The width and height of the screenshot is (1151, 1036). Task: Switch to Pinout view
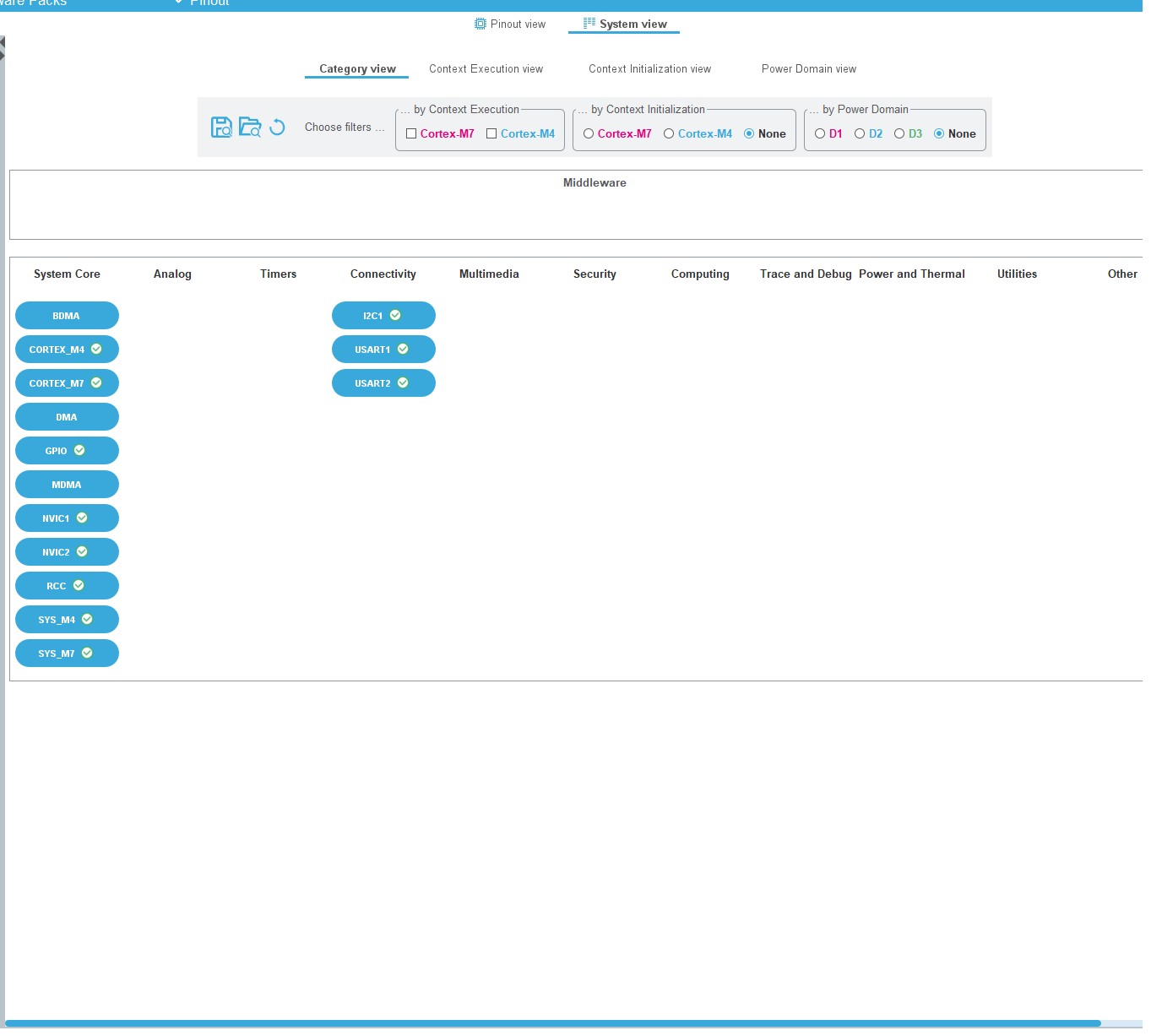tap(510, 24)
